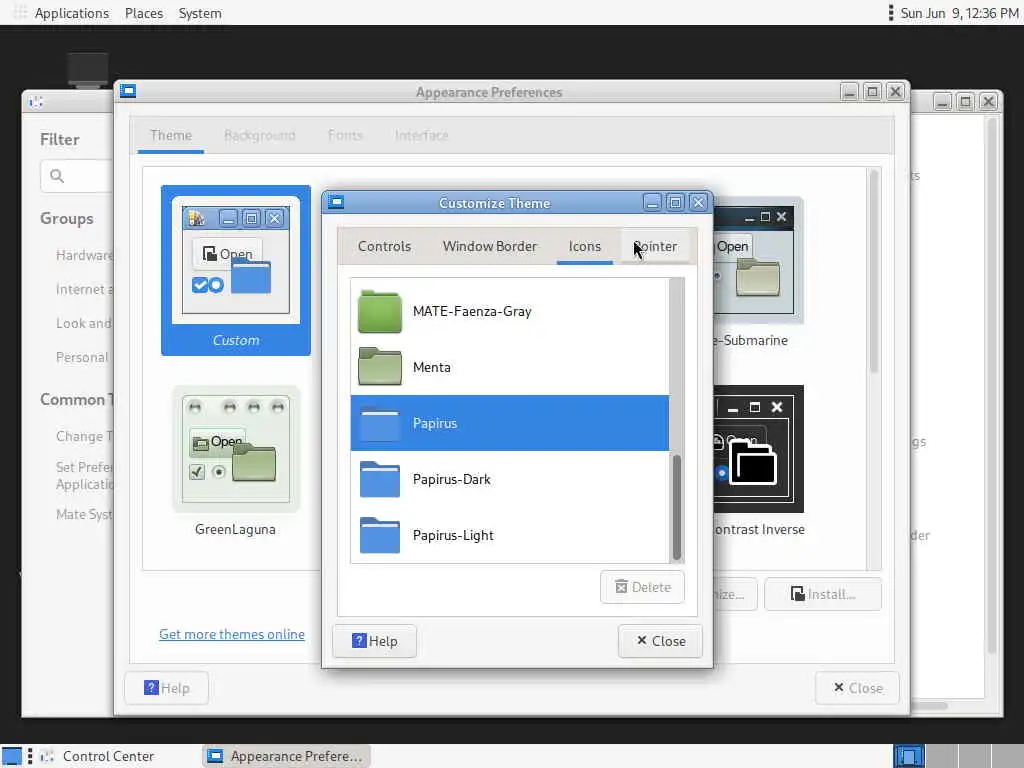Image resolution: width=1024 pixels, height=768 pixels.
Task: Open the System menu
Action: (x=200, y=13)
